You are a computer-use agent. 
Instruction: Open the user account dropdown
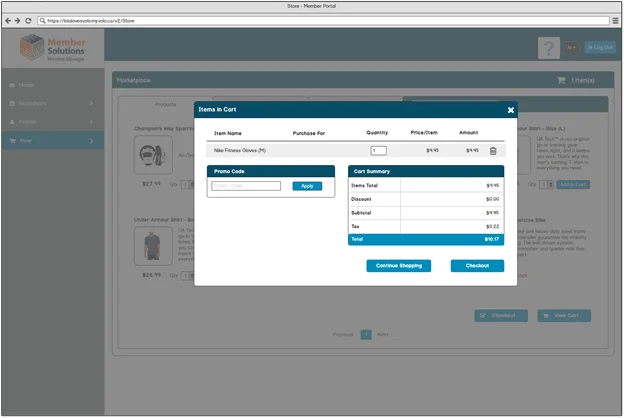click(x=571, y=47)
